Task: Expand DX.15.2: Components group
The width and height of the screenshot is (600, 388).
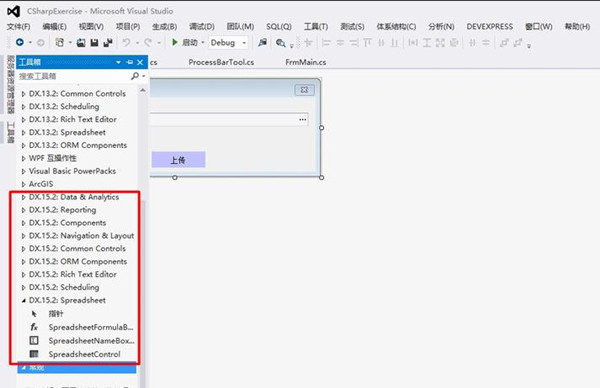Action: click(x=23, y=223)
